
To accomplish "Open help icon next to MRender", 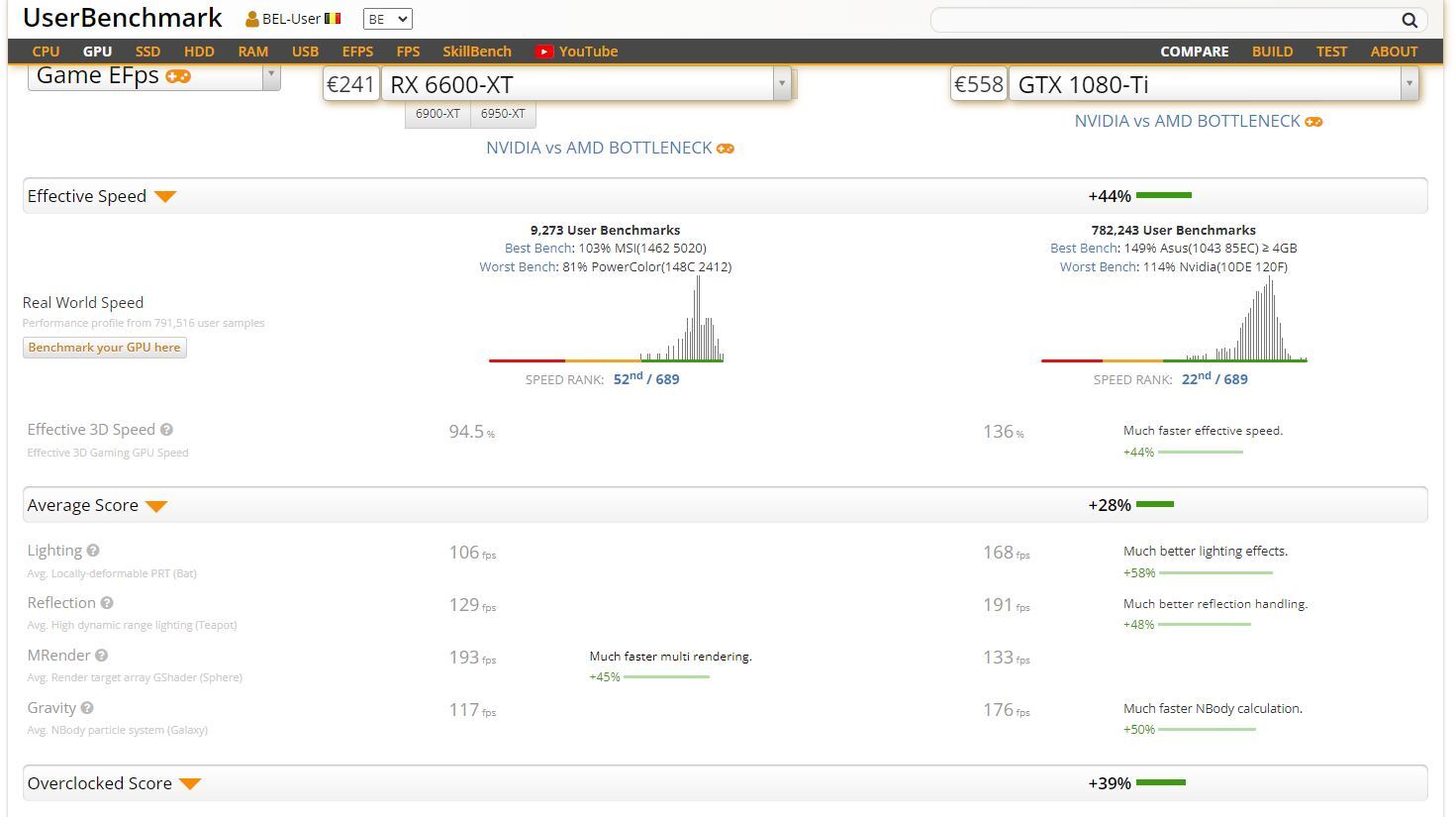I will 101,656.
